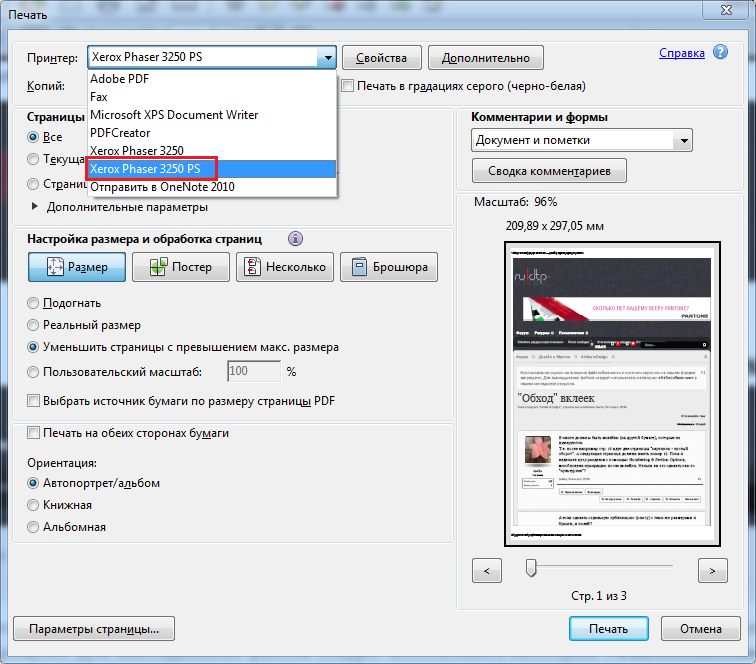The width and height of the screenshot is (756, 664).
Task: Select Microsoft XPS Document Writer
Action: coord(212,115)
